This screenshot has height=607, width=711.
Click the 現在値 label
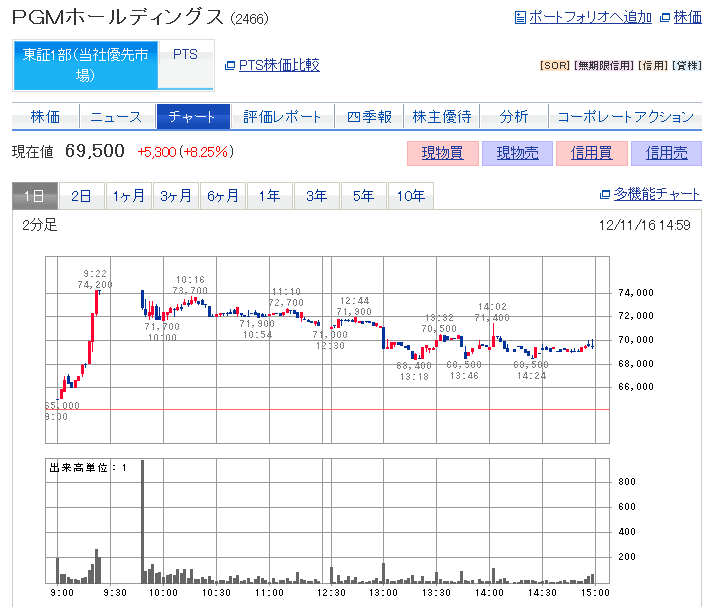[33, 152]
